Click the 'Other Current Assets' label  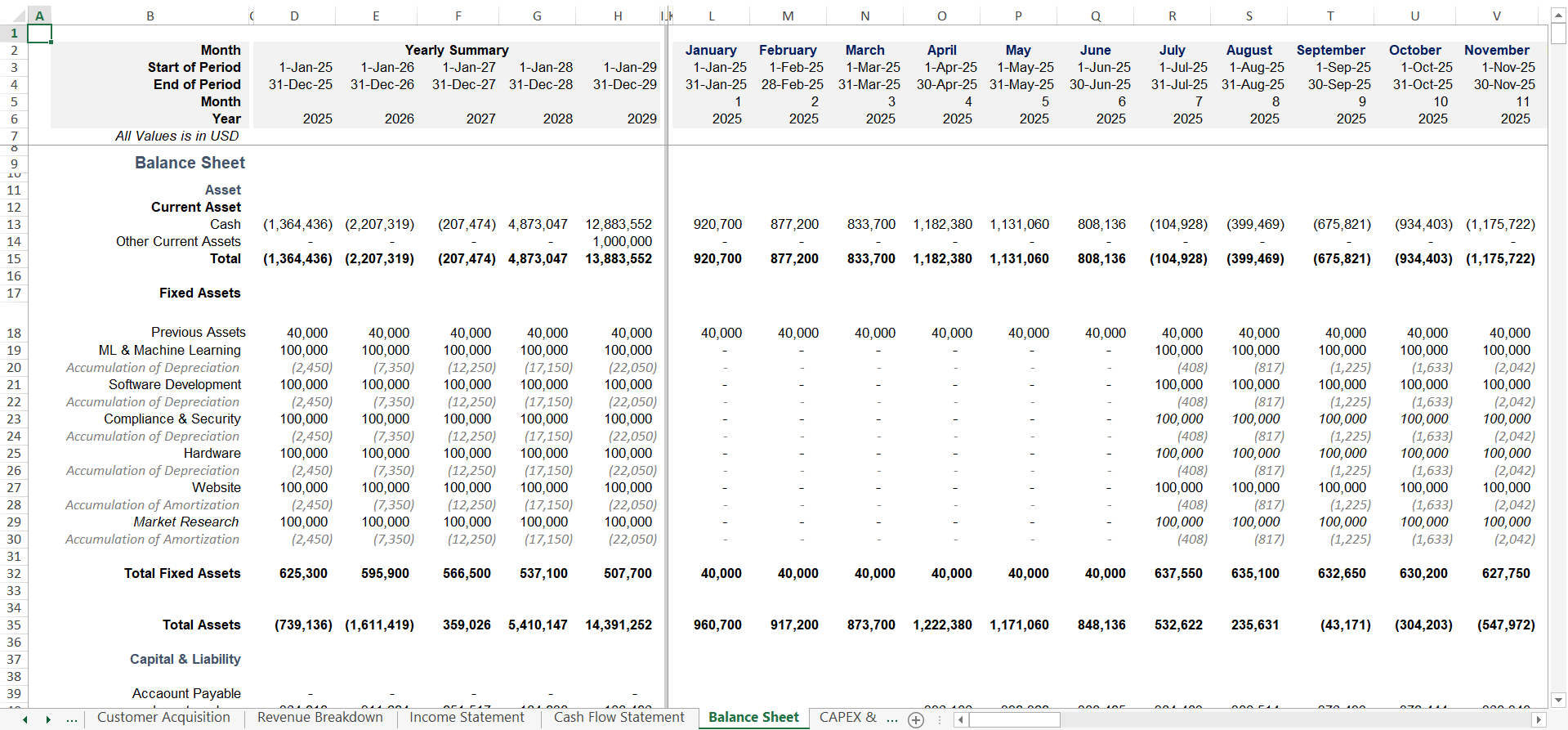coord(178,242)
